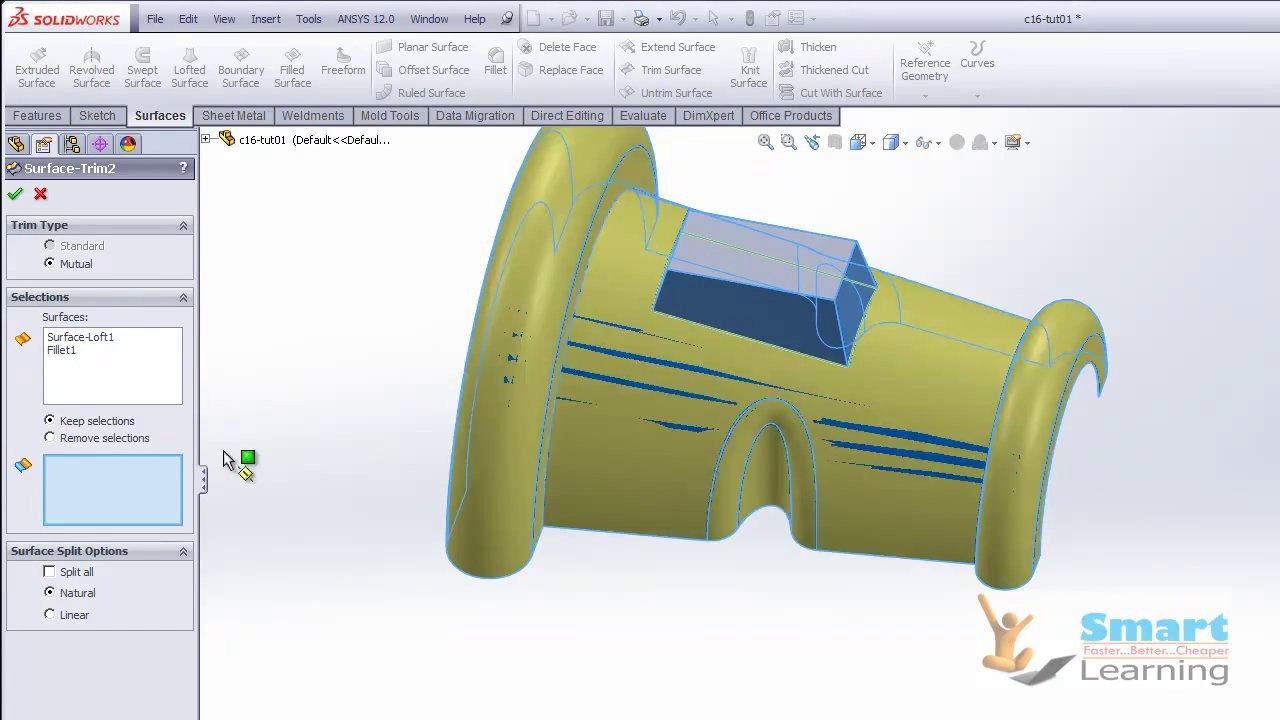The height and width of the screenshot is (720, 1280).
Task: Click the Thicken tool
Action: coord(807,47)
